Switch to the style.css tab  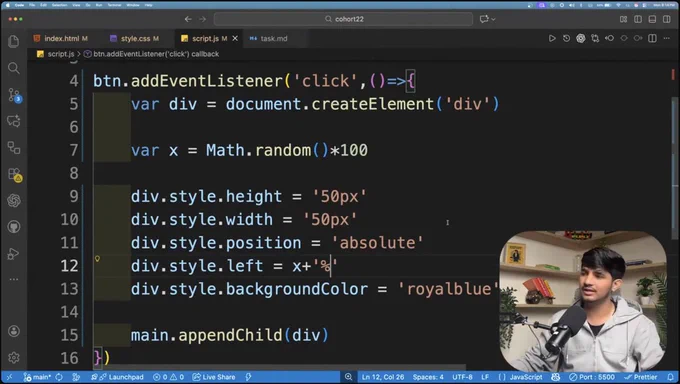tap(135, 39)
